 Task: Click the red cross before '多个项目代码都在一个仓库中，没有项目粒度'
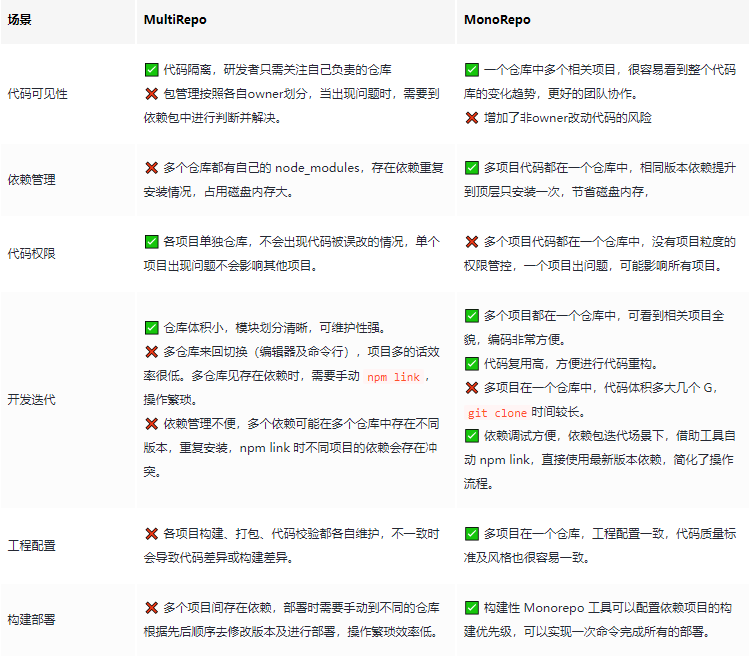(x=471, y=242)
